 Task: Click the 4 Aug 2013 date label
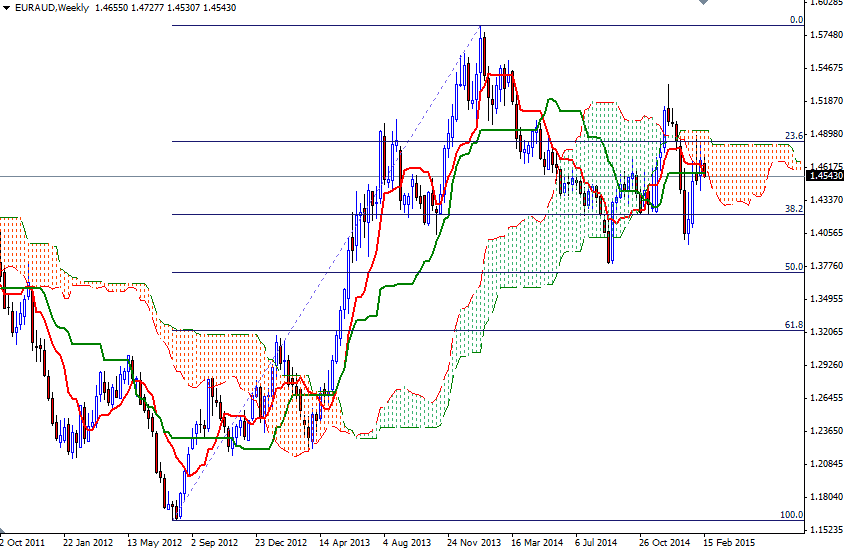tap(407, 542)
